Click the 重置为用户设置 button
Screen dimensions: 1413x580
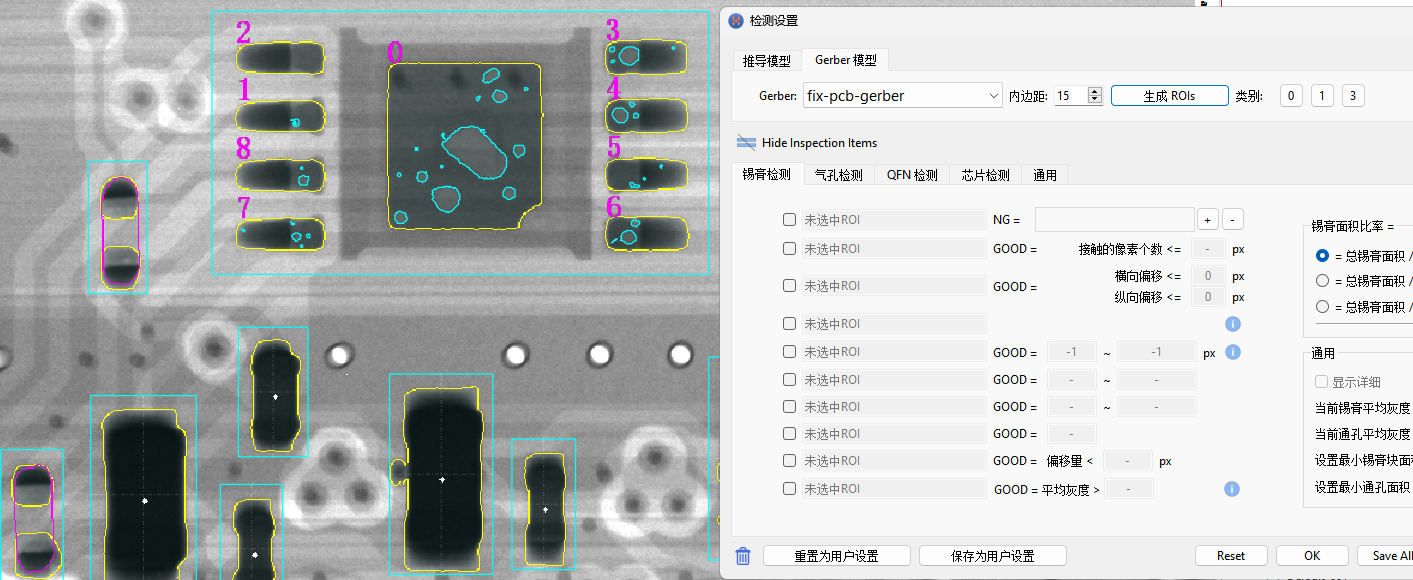(836, 556)
